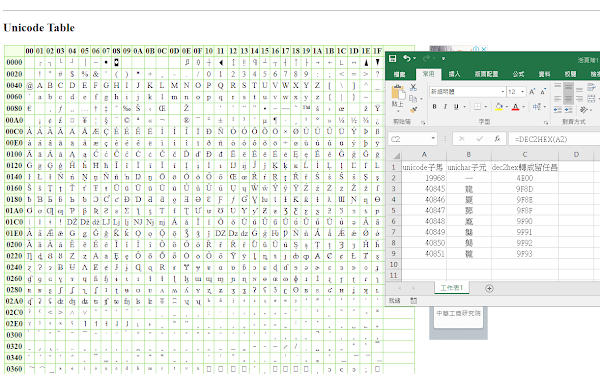
Task: Click the Increase Indent icon
Action: click(x=569, y=110)
